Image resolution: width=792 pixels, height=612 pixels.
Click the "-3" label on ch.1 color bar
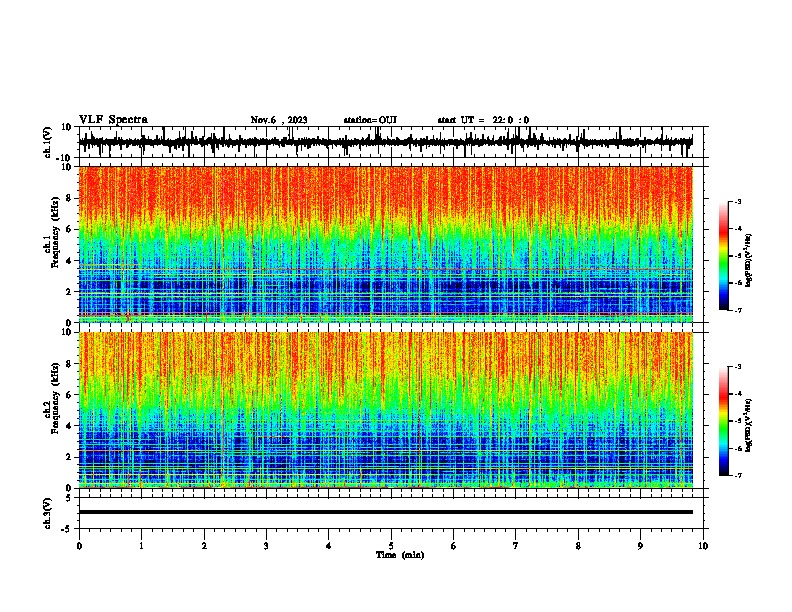(737, 201)
